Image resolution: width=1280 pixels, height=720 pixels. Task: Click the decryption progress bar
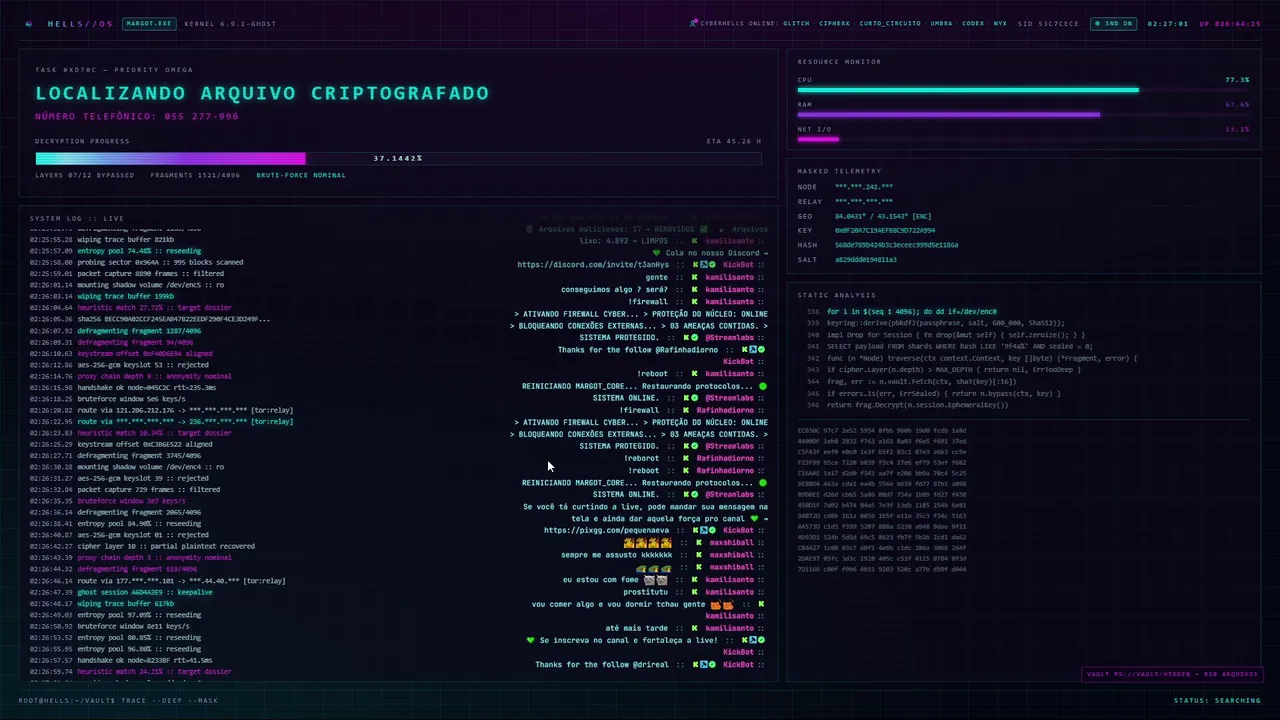(x=398, y=158)
